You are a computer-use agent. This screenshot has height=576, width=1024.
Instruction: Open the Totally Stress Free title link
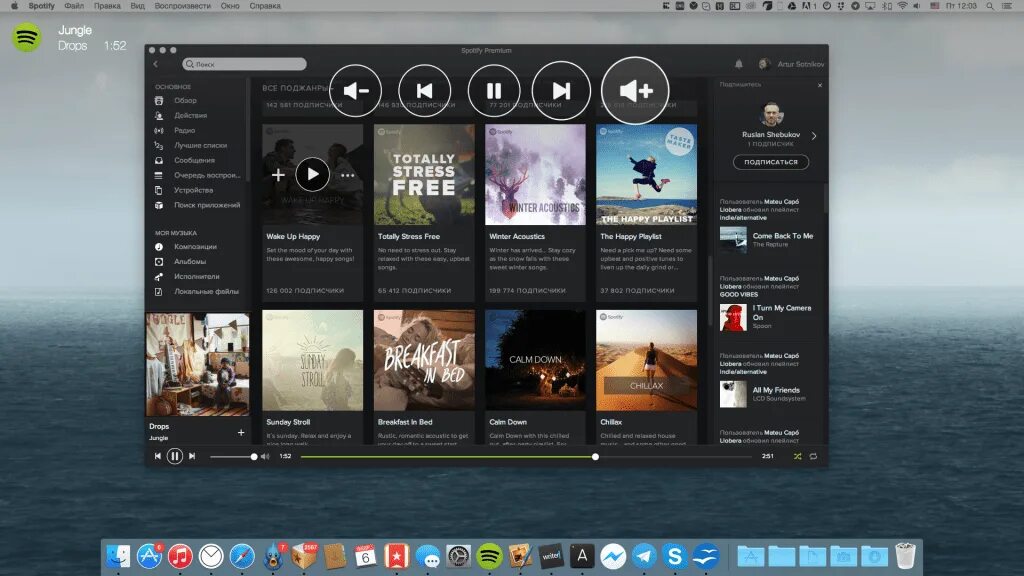click(409, 236)
